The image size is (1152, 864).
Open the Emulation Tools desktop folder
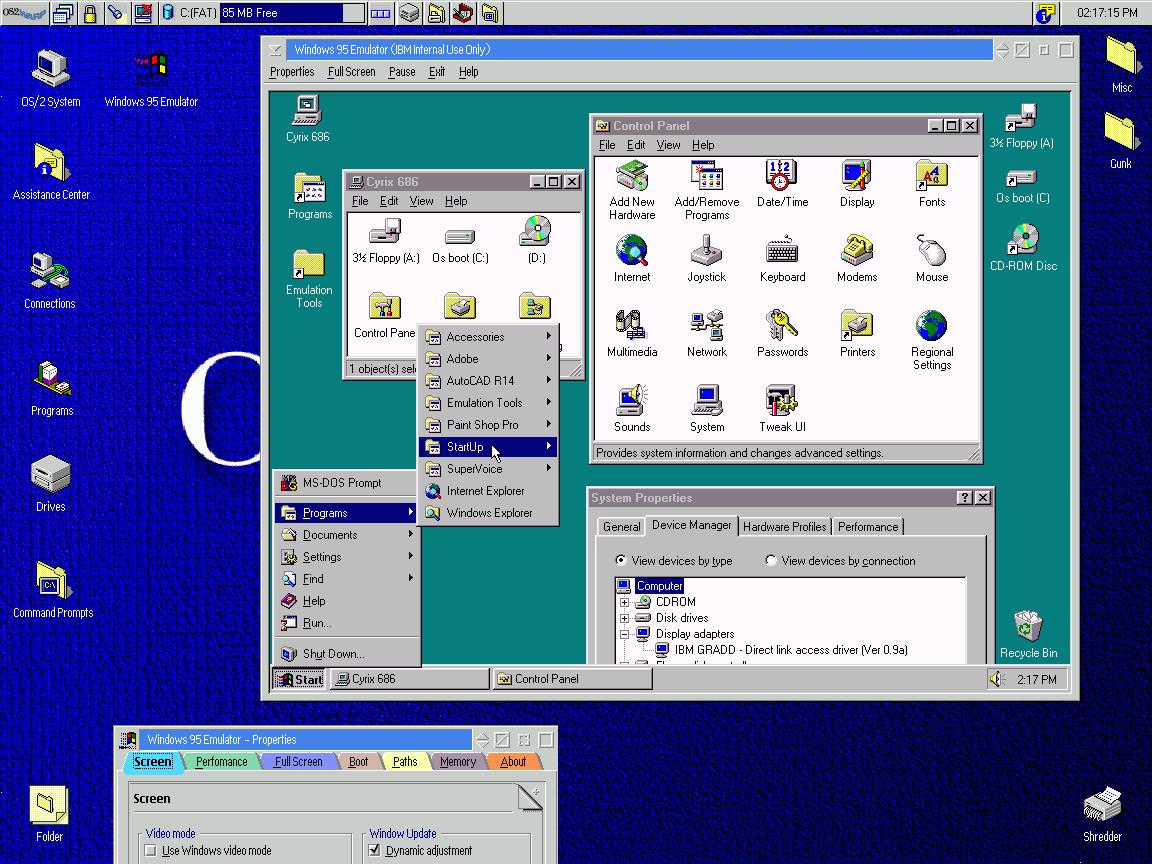click(309, 278)
